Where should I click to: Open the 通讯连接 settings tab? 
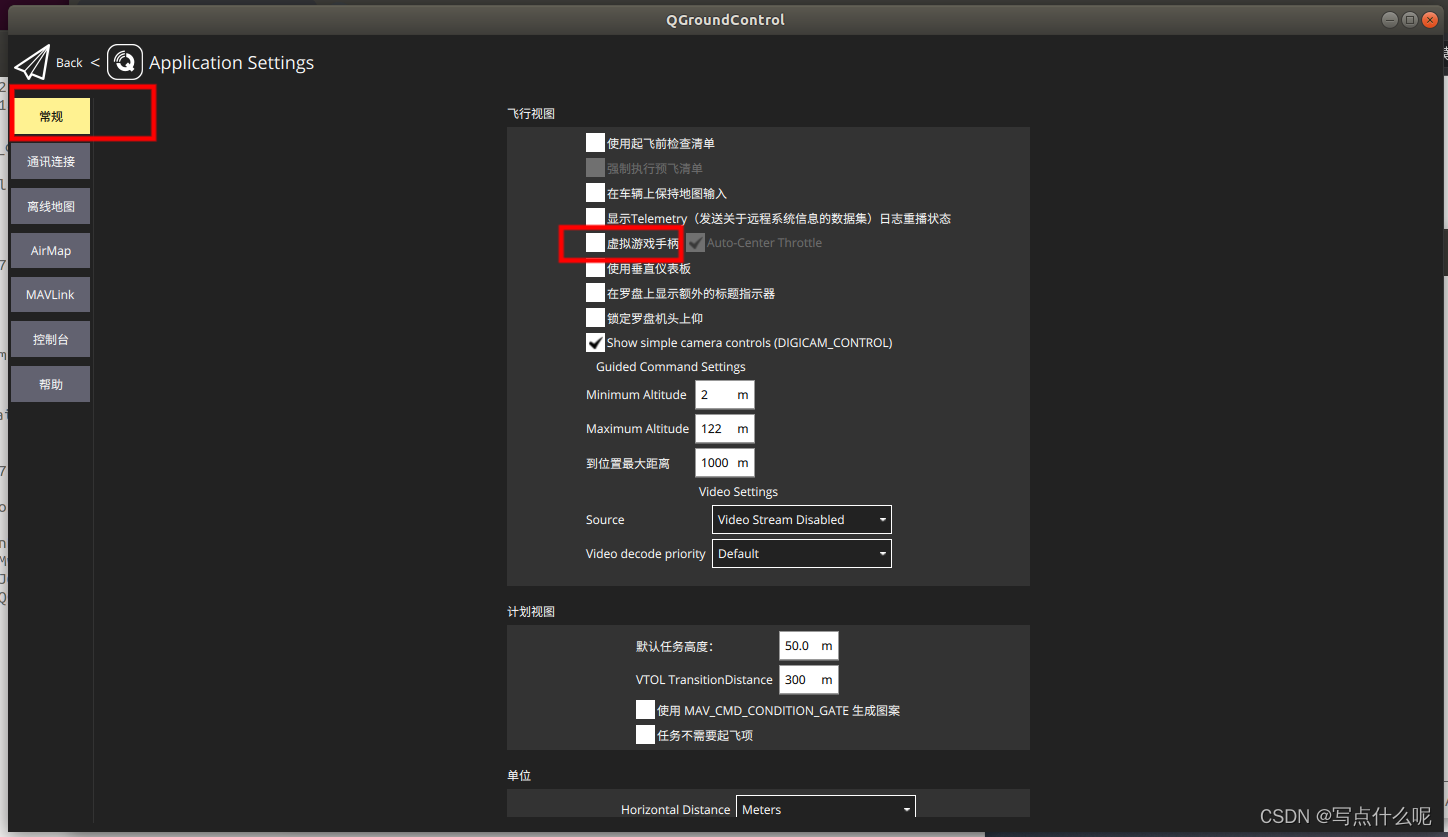[x=51, y=161]
